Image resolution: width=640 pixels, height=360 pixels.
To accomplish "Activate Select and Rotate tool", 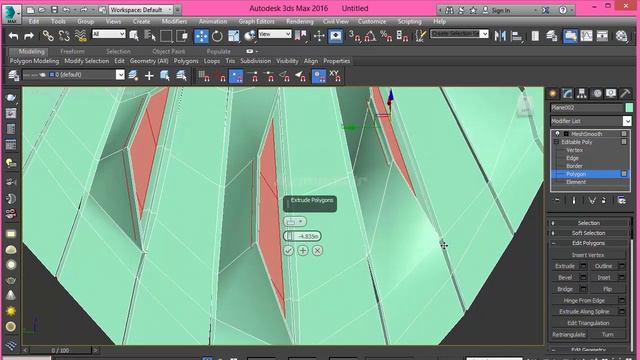I will tap(217, 36).
